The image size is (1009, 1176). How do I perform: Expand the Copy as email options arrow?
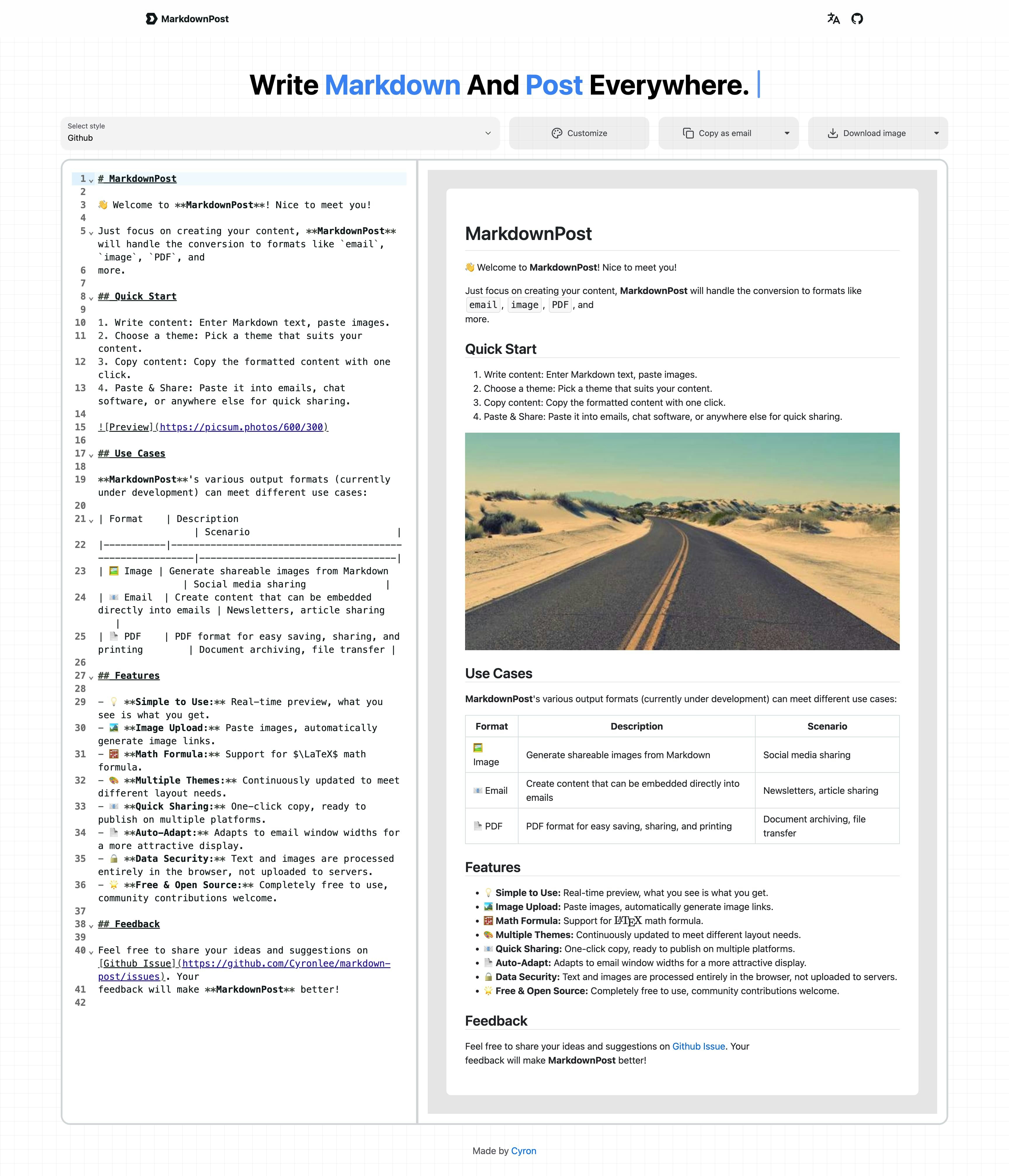(x=787, y=133)
